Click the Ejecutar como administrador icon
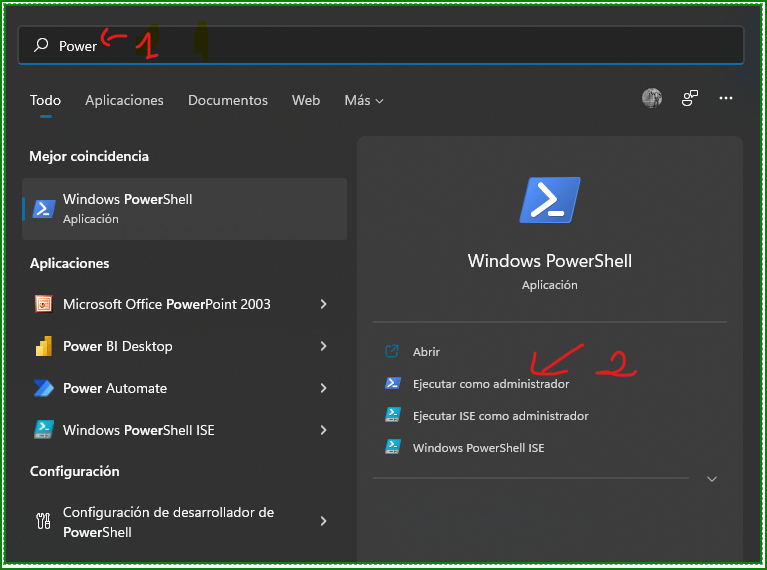Viewport: 767px width, 570px height. click(x=393, y=383)
